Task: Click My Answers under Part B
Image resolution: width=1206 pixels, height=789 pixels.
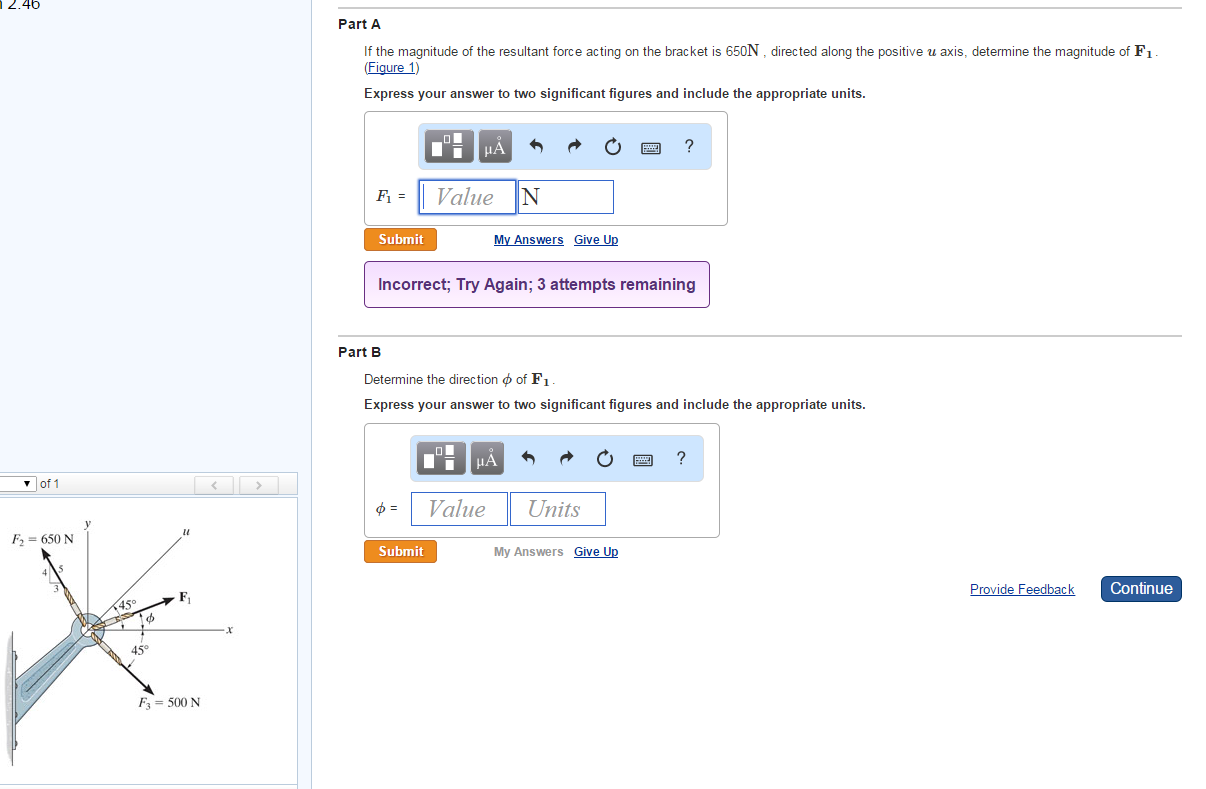Action: pos(528,551)
